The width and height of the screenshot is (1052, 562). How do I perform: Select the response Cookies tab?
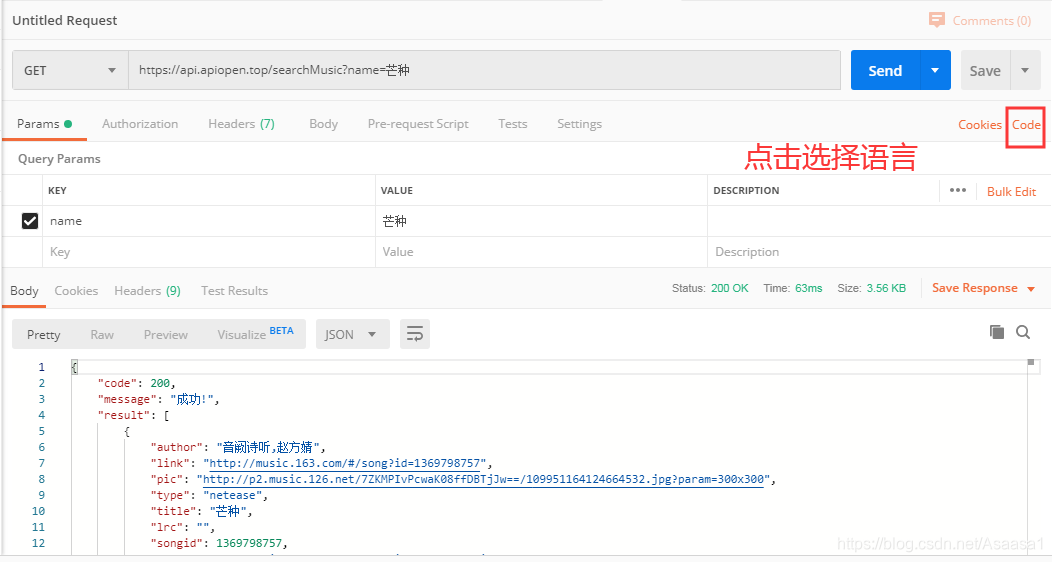(76, 291)
